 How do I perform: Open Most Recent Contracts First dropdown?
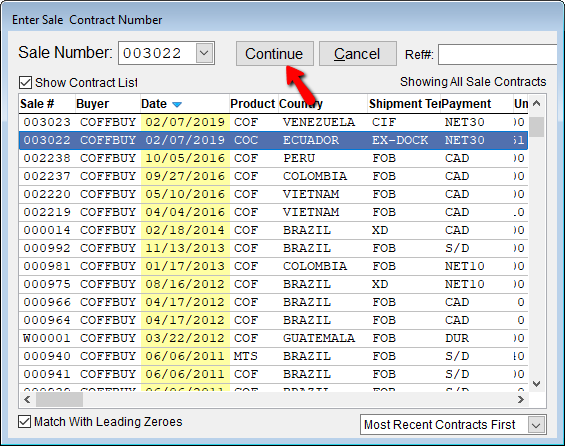coord(536,425)
